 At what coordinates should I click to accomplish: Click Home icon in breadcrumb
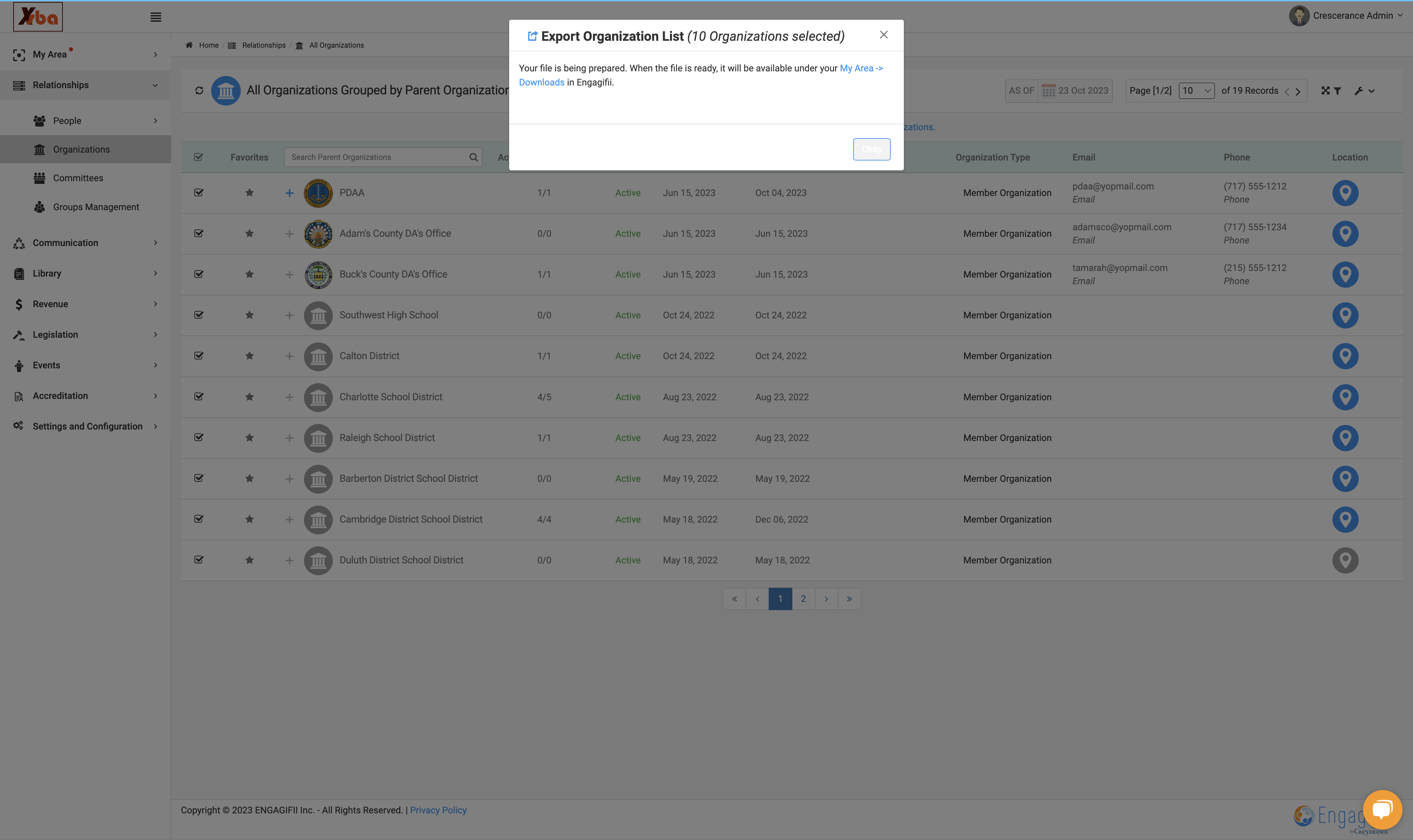coord(189,45)
